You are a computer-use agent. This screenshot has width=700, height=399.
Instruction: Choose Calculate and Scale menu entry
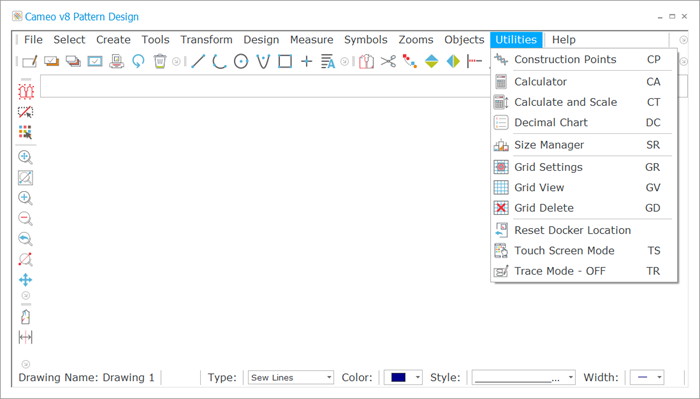point(584,102)
